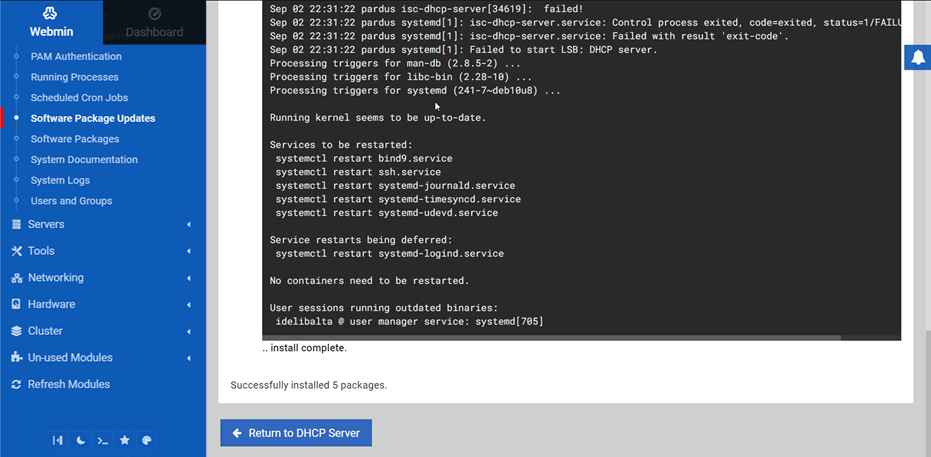The height and width of the screenshot is (457, 931).
Task: Expand the Tools category
Action: pyautogui.click(x=41, y=251)
